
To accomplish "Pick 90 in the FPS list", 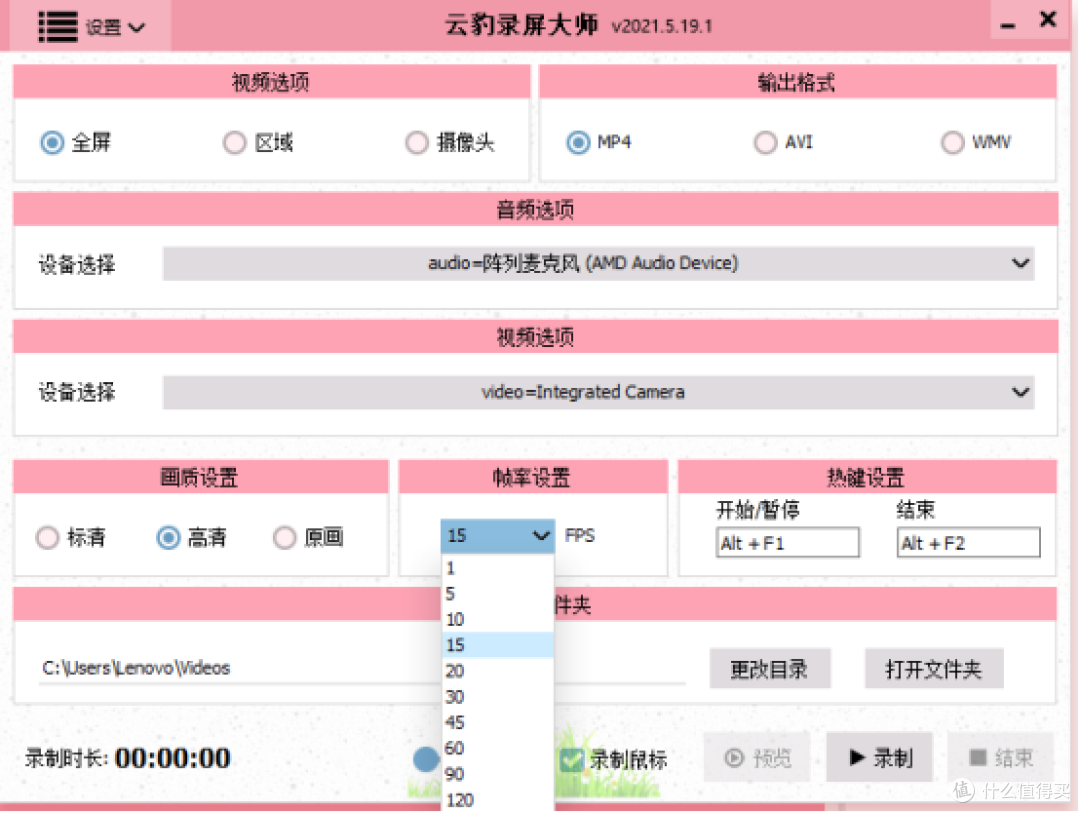I will (497, 774).
